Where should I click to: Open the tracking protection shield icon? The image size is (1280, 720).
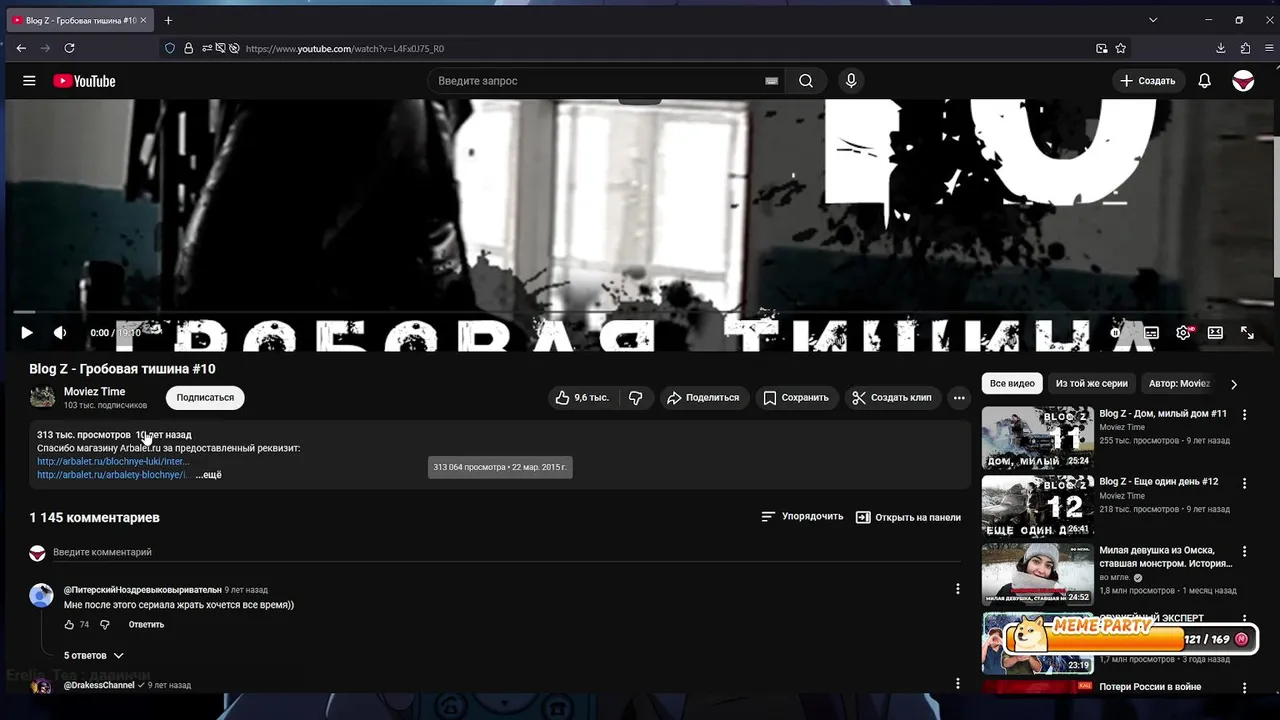coord(170,48)
